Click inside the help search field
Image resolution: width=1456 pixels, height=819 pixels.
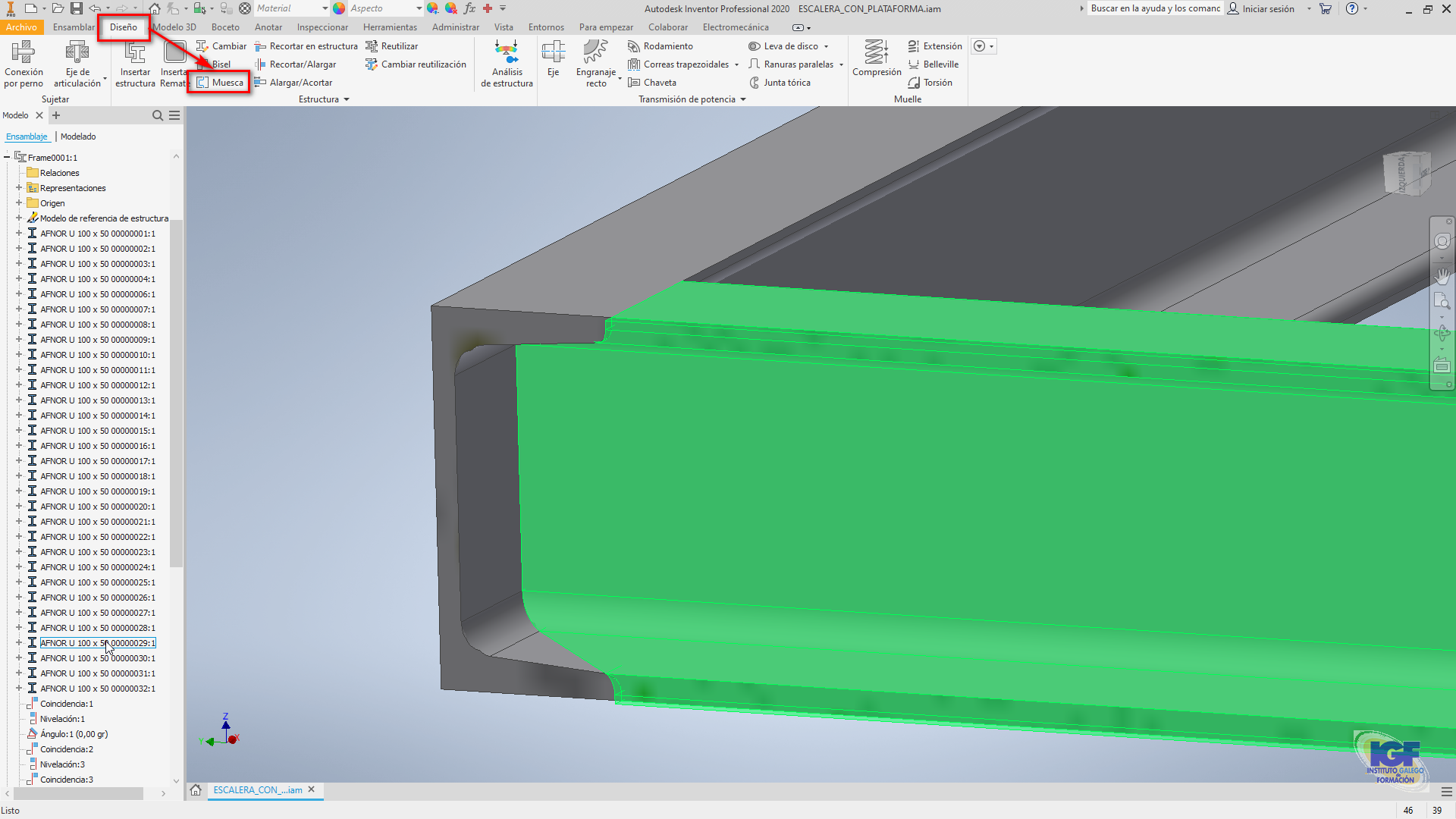pyautogui.click(x=1153, y=8)
